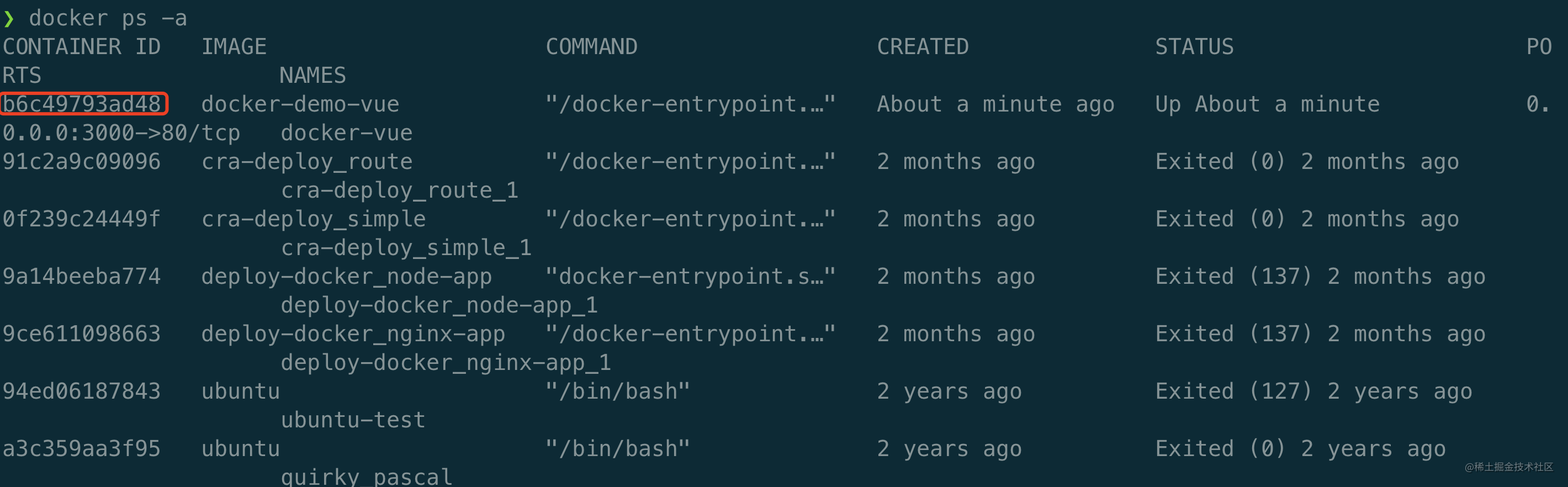
Task: Click the NAMES column header
Action: 312,76
